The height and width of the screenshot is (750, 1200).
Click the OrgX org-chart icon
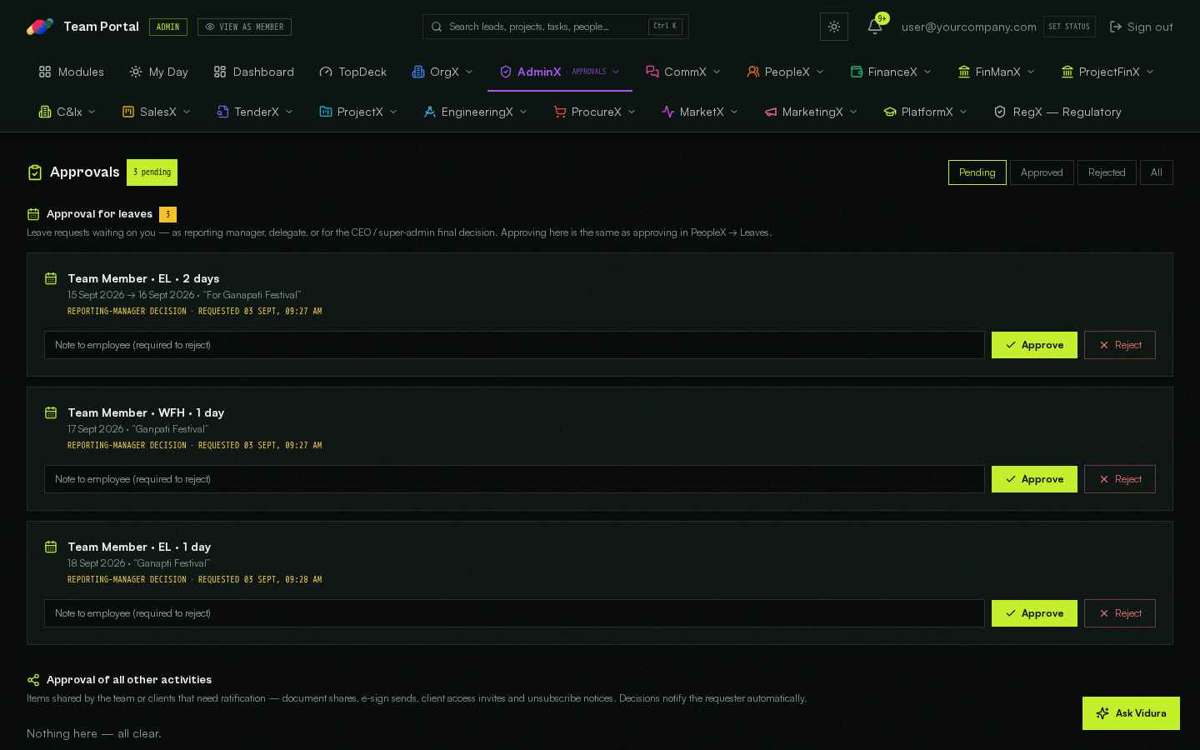[x=418, y=72]
